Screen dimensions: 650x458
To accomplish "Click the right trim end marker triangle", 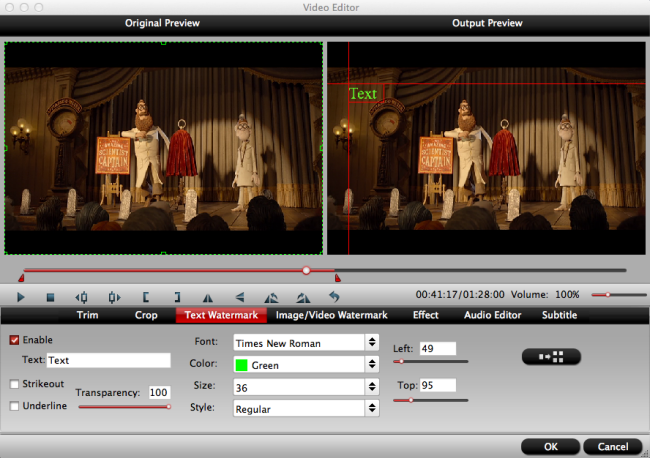I will click(x=338, y=278).
